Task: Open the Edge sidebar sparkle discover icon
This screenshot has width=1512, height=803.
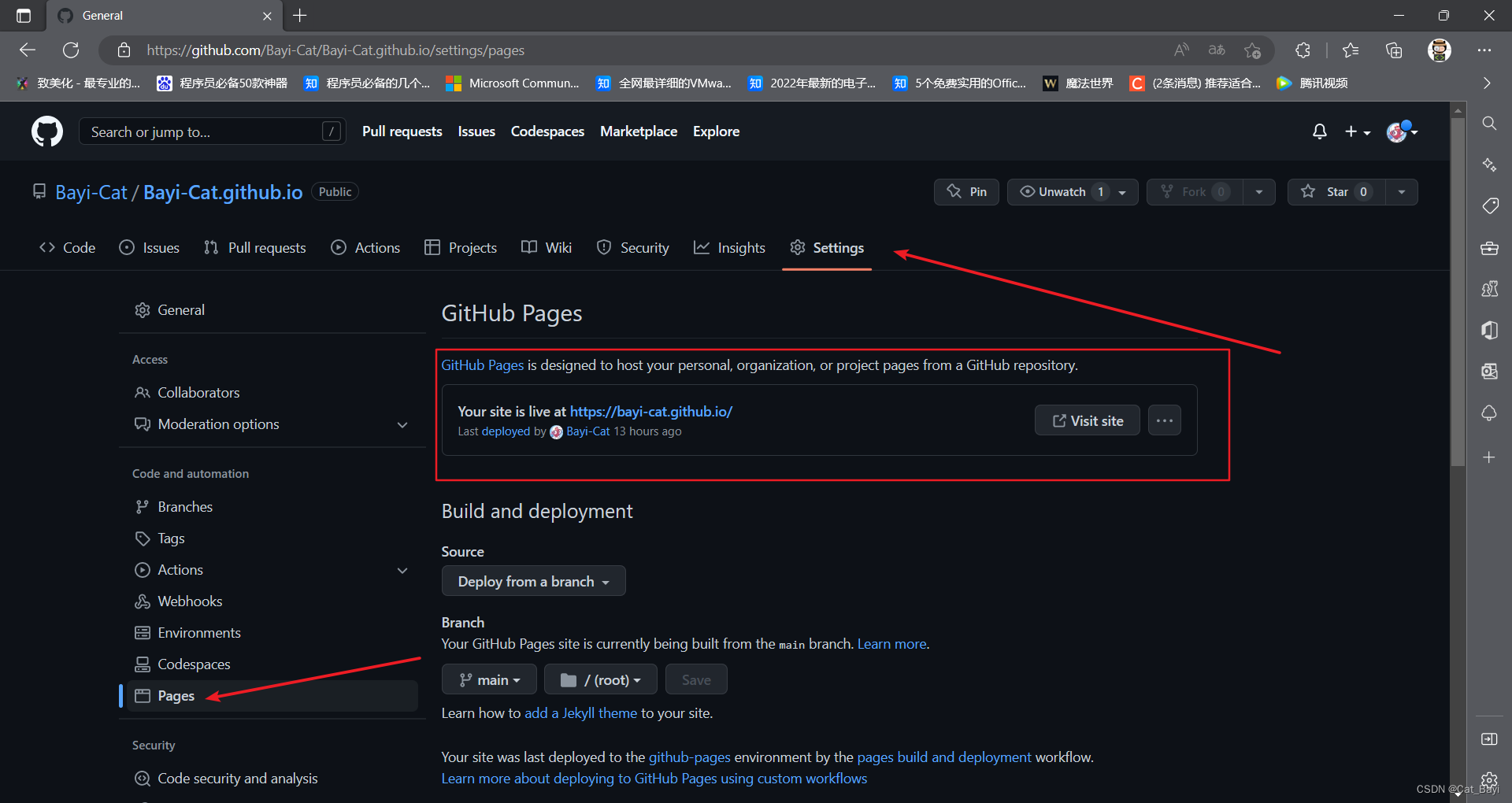Action: pyautogui.click(x=1489, y=165)
